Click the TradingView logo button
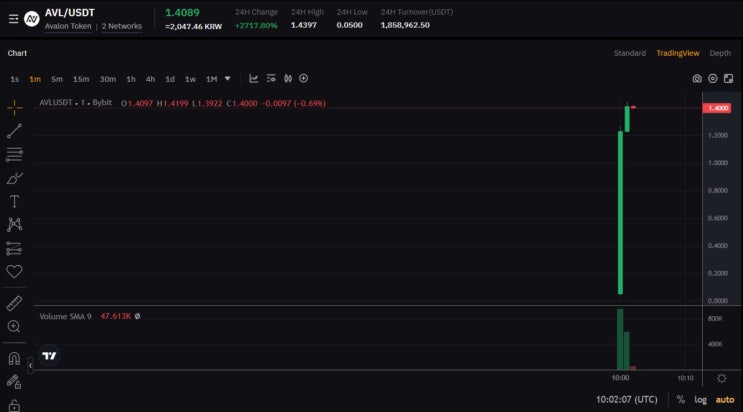The height and width of the screenshot is (412, 743). pos(49,356)
